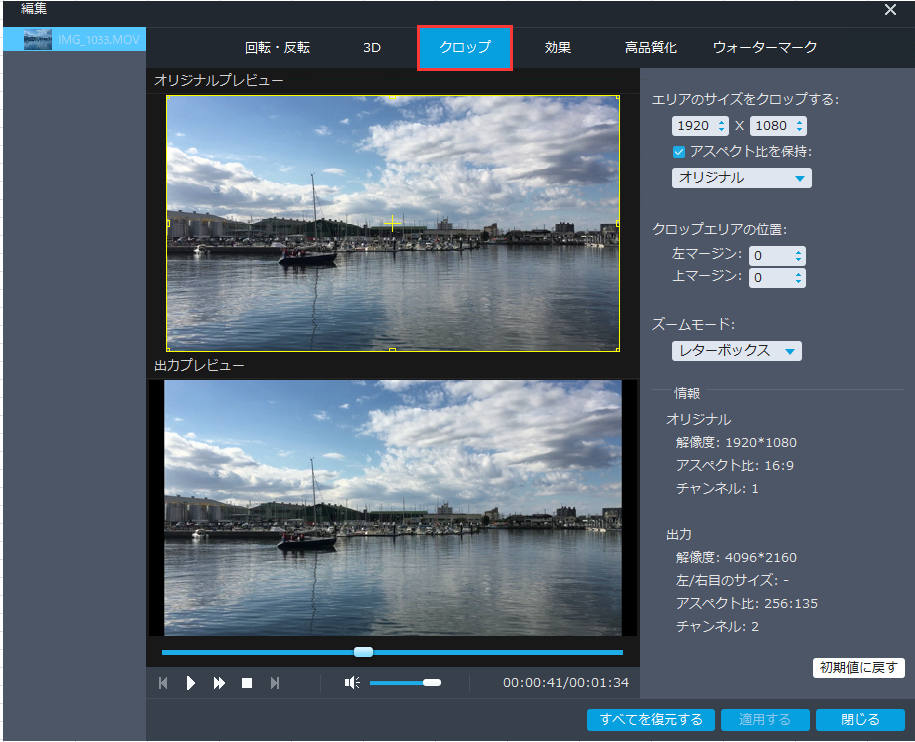The width and height of the screenshot is (915, 742).
Task: Open the 効果 tab
Action: [558, 47]
